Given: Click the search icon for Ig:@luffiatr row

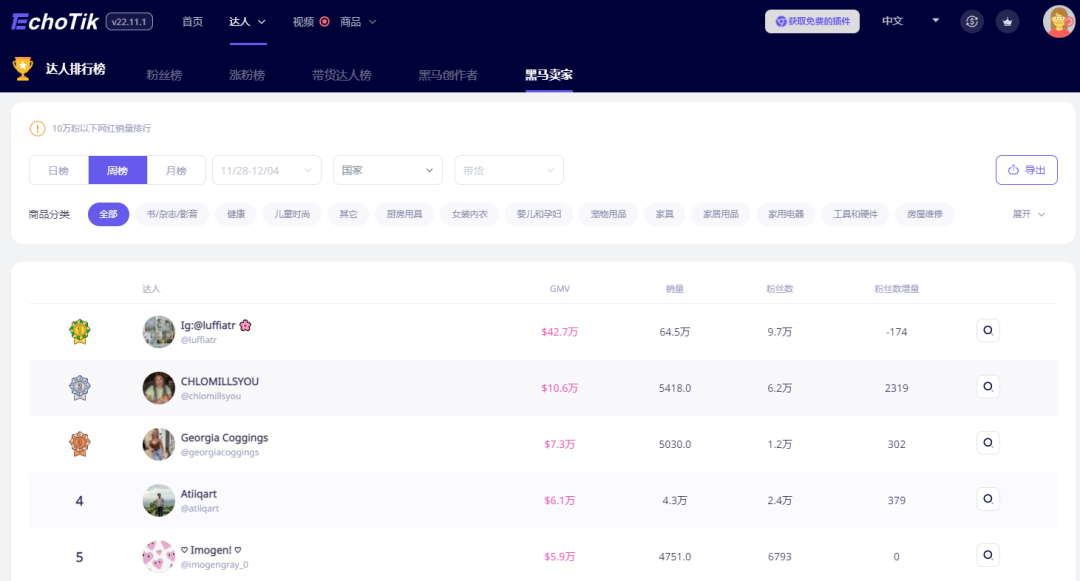Looking at the screenshot, I should (988, 330).
